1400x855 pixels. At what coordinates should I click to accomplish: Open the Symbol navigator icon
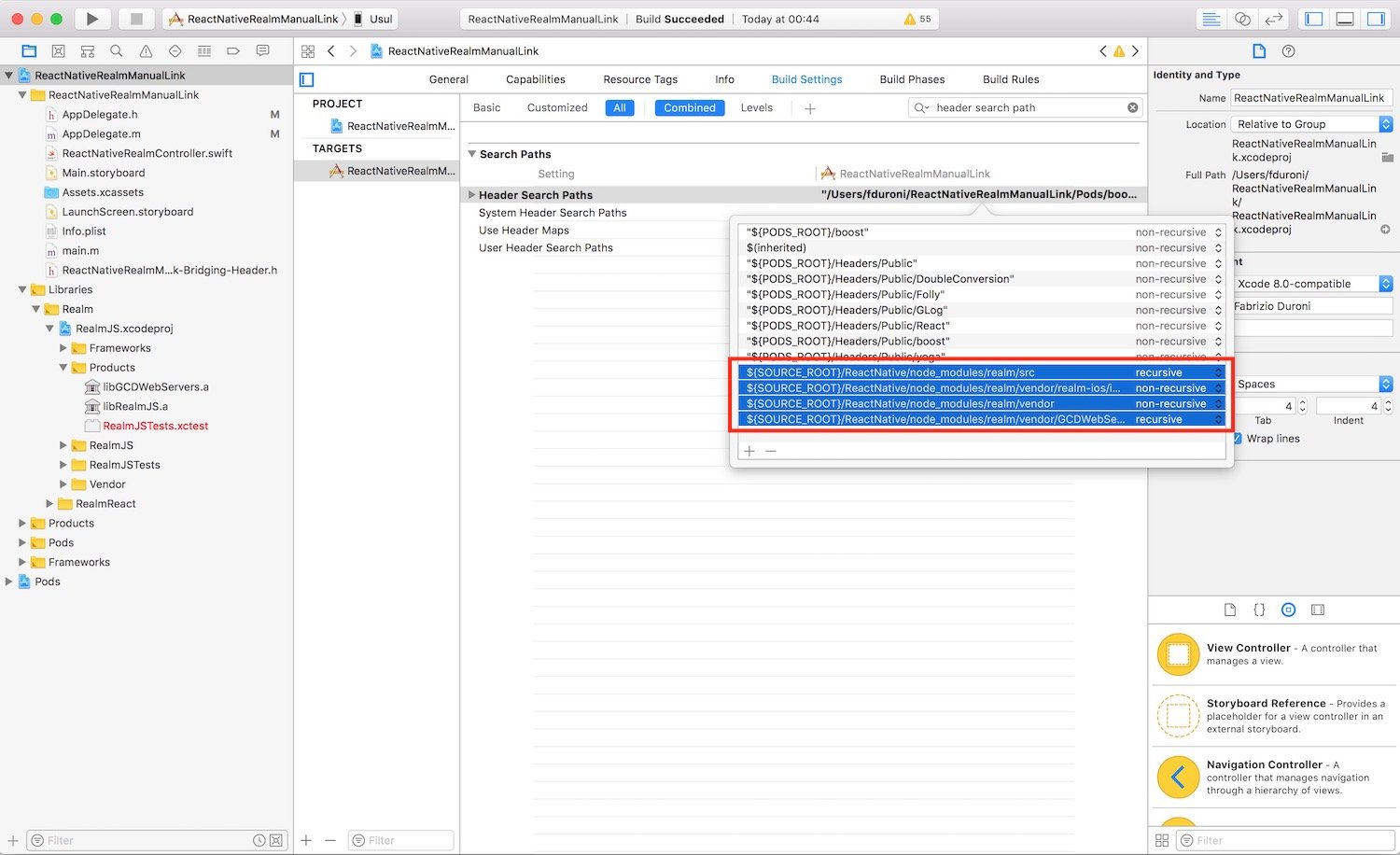point(87,51)
